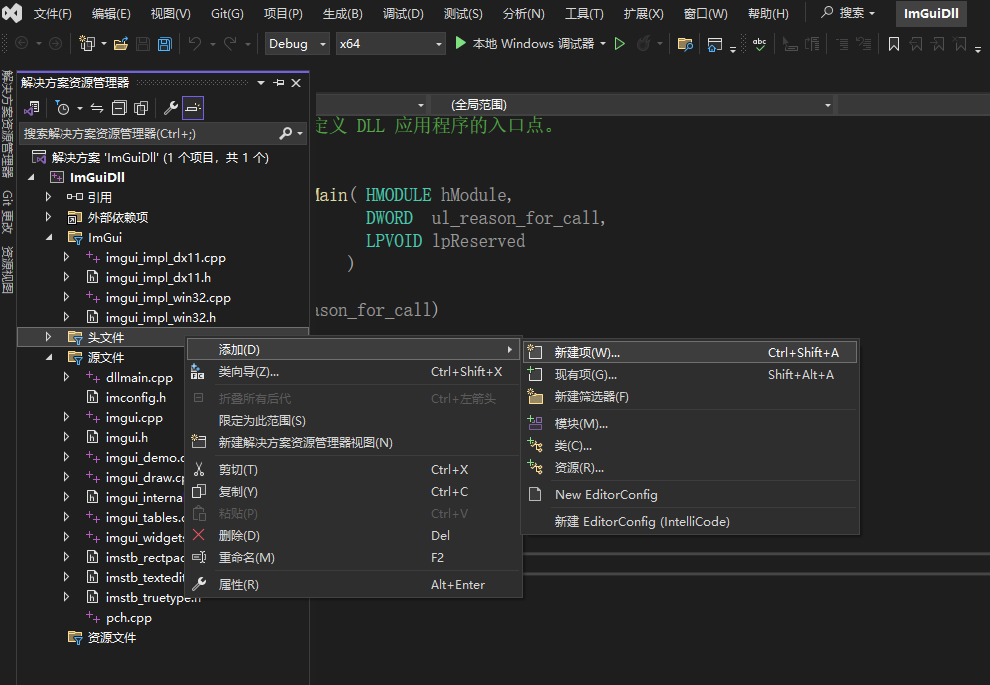Choose 模块(M)... in the add submenu
The image size is (990, 685).
point(690,424)
